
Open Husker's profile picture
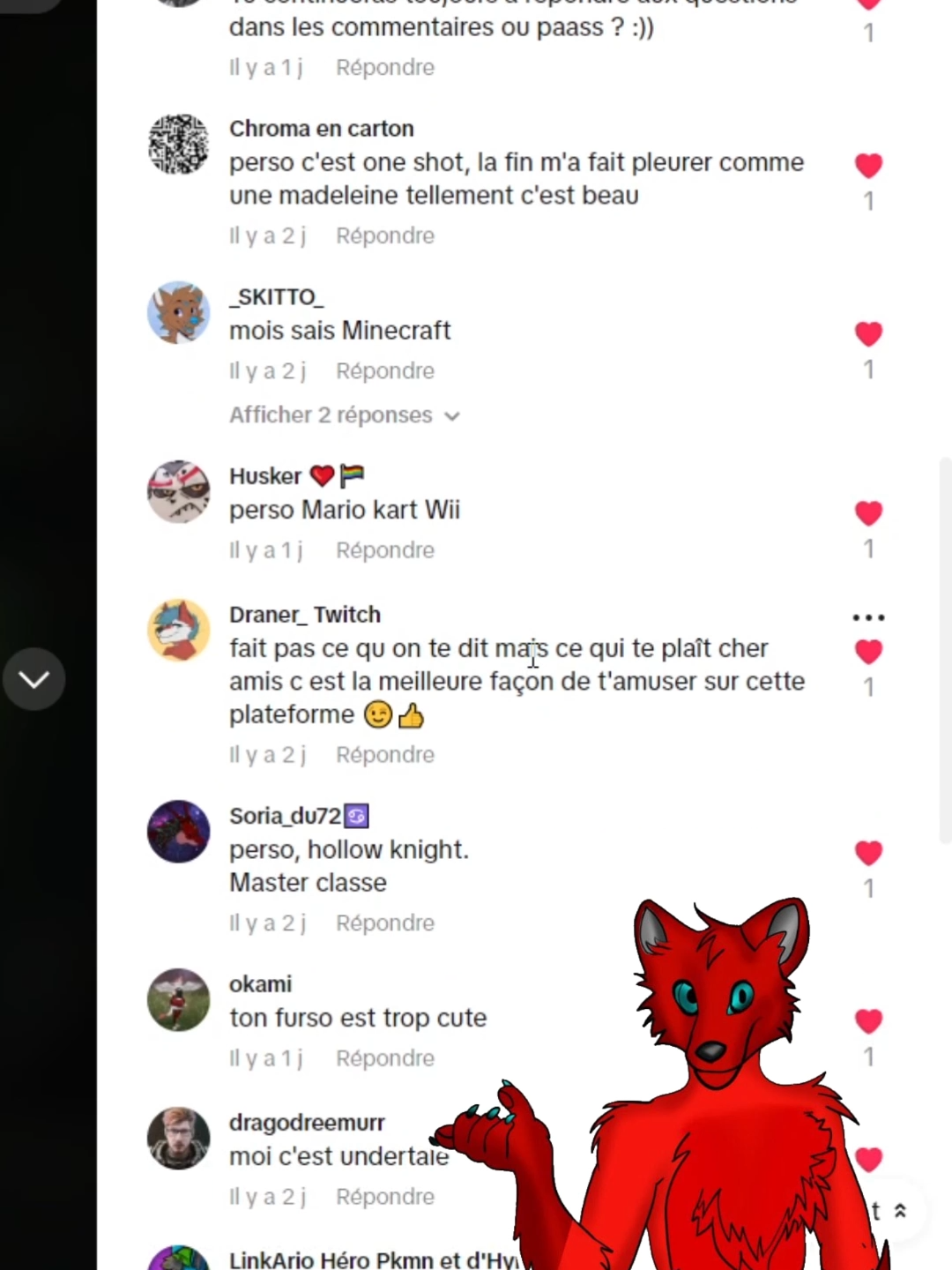179,492
